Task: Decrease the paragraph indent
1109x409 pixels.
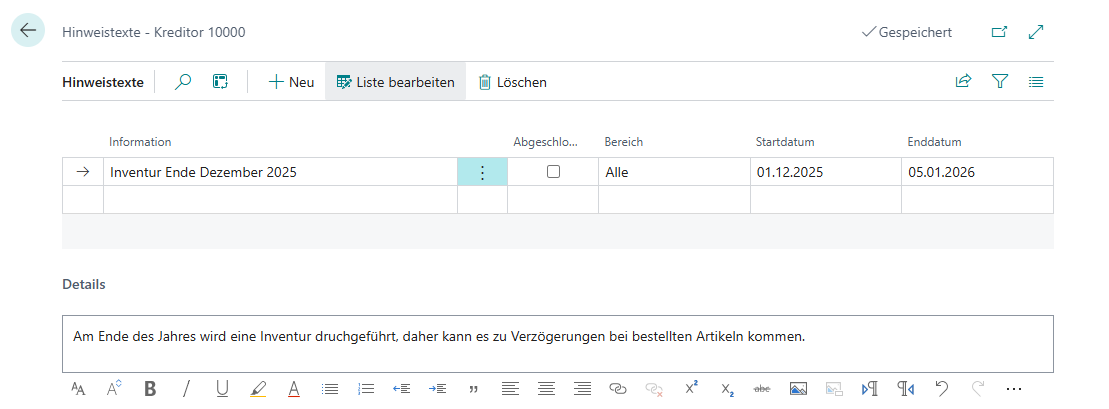Action: (x=402, y=388)
